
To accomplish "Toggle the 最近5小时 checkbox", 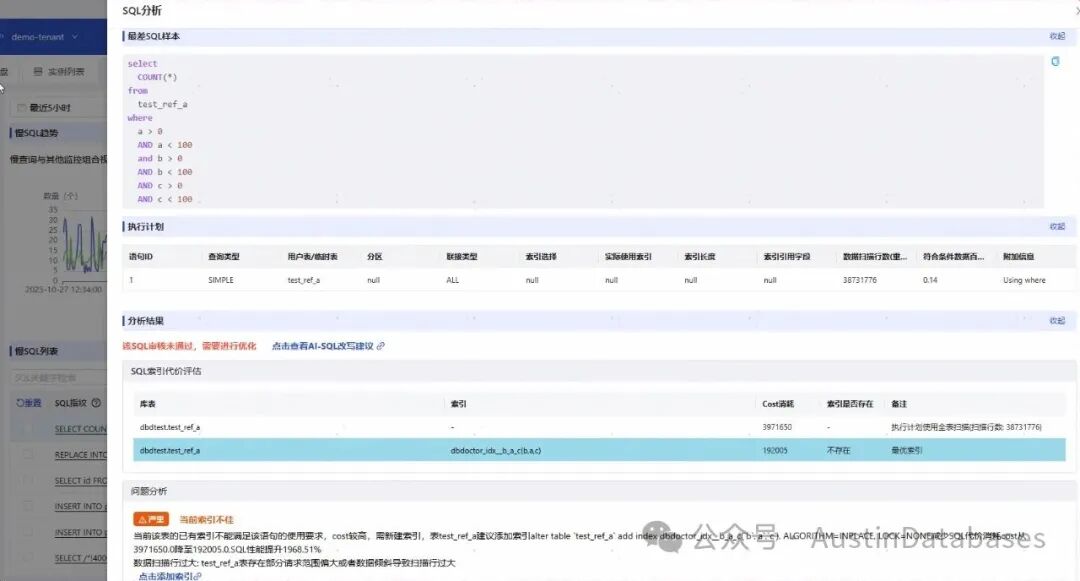I will [21, 108].
